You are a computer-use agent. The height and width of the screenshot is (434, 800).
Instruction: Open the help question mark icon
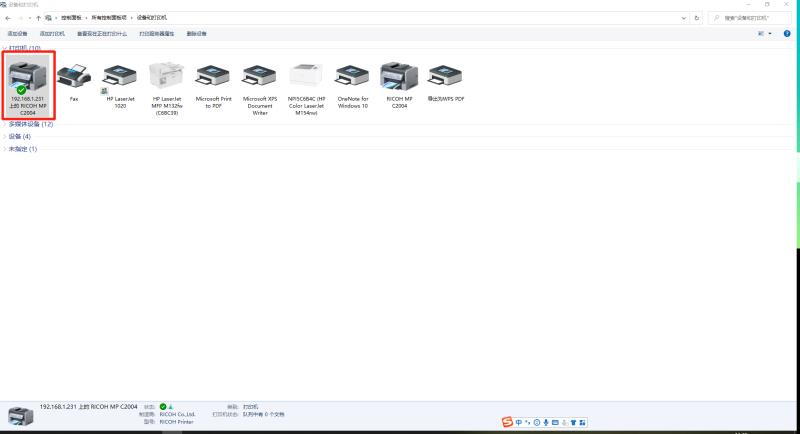pyautogui.click(x=787, y=34)
